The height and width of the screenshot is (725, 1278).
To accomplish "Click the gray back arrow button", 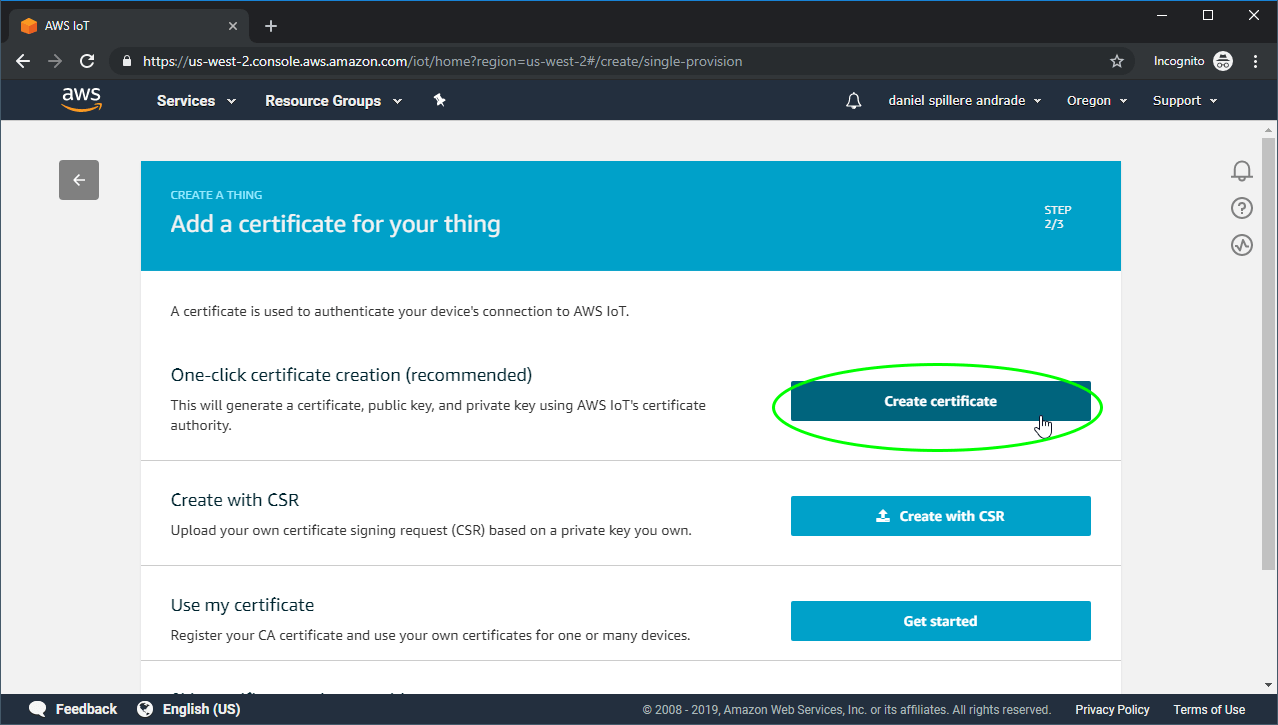I will click(x=79, y=180).
